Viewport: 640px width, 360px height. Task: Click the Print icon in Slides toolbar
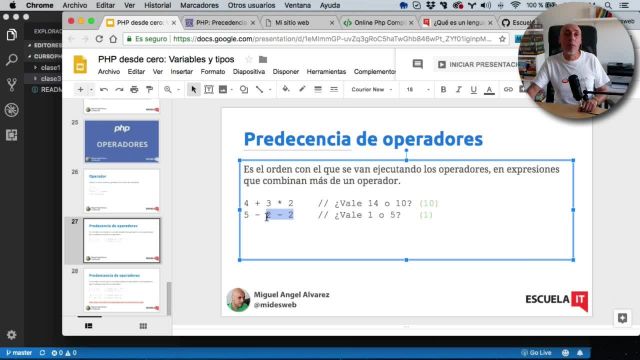134,89
